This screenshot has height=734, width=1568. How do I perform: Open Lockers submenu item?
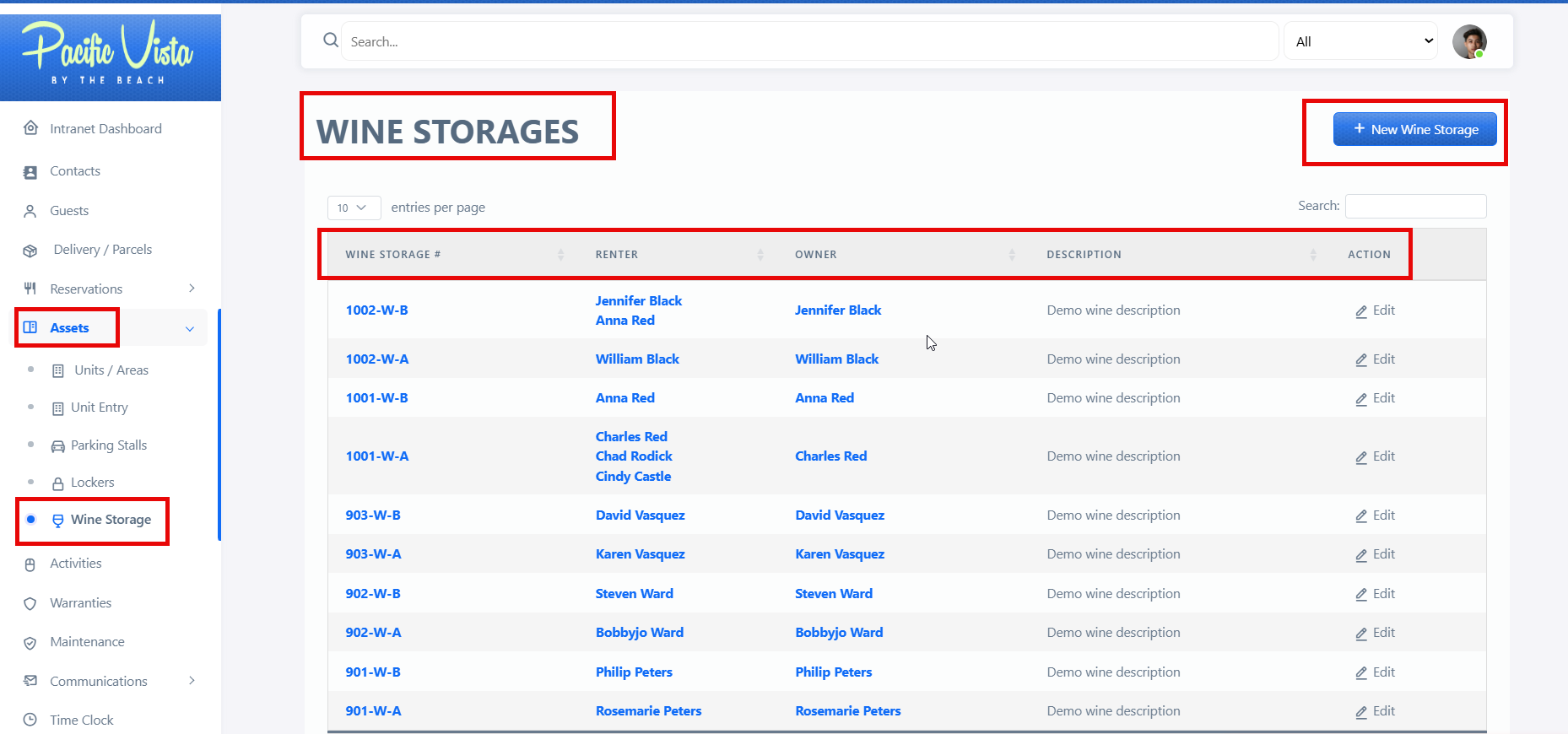pos(93,482)
